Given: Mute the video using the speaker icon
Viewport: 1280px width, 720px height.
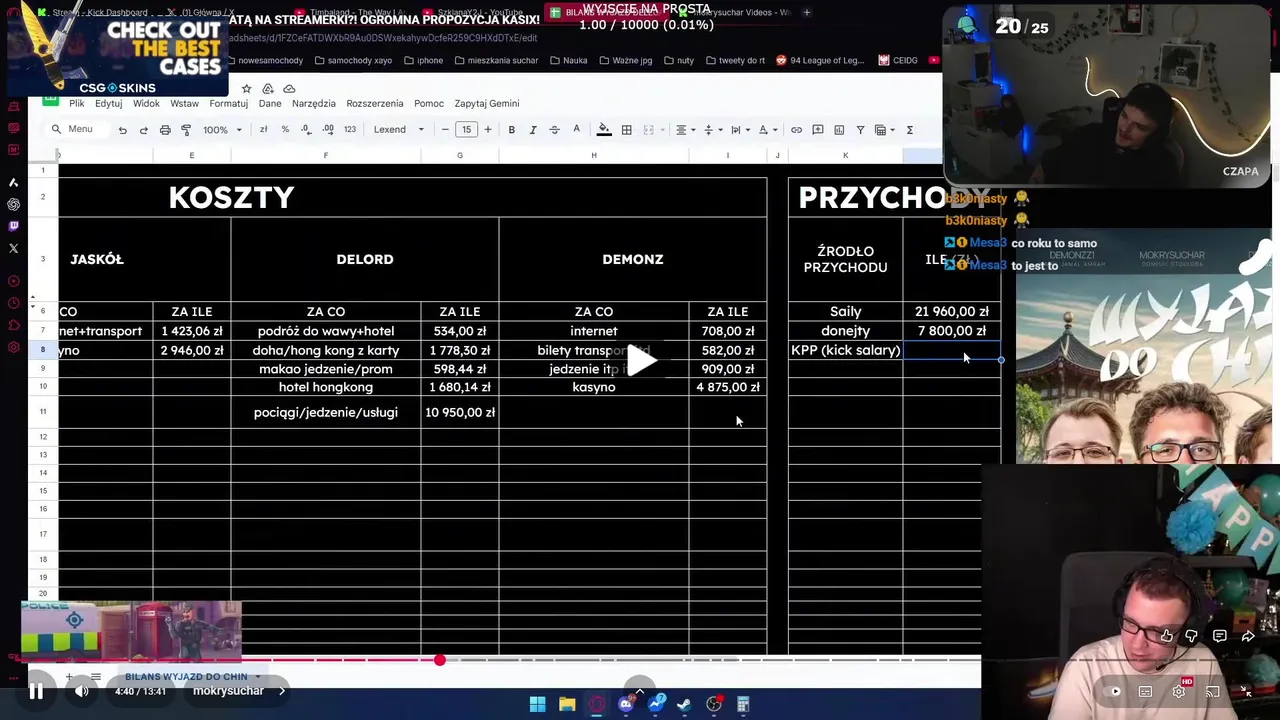Looking at the screenshot, I should pos(82,691).
